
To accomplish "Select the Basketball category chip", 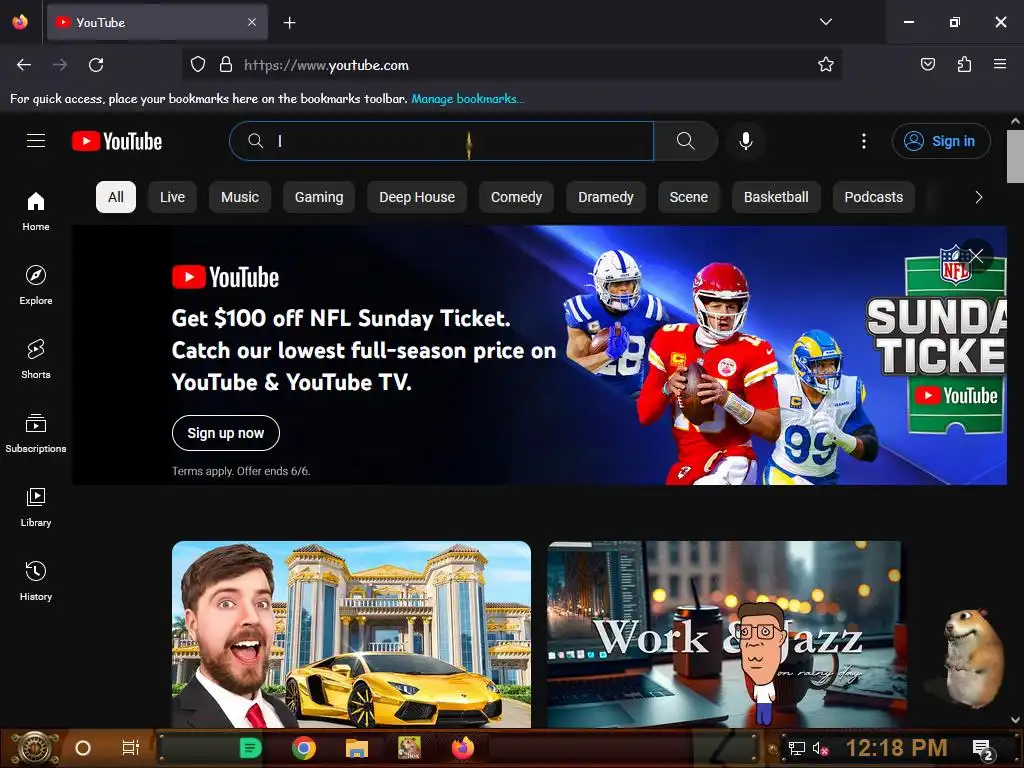I will pyautogui.click(x=776, y=197).
